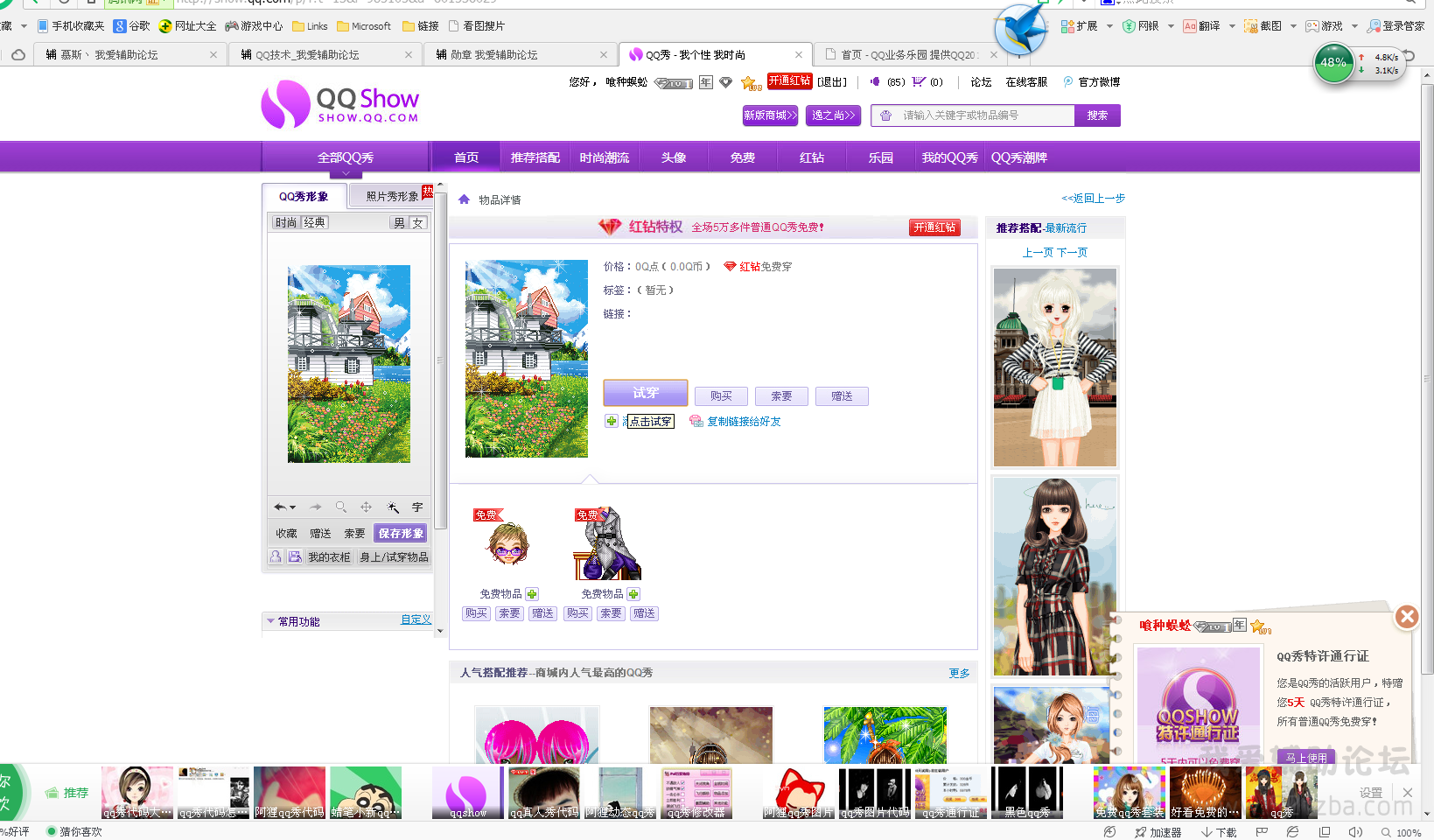Click the QQ Show logo
This screenshot has height=840, width=1434.
tap(340, 104)
